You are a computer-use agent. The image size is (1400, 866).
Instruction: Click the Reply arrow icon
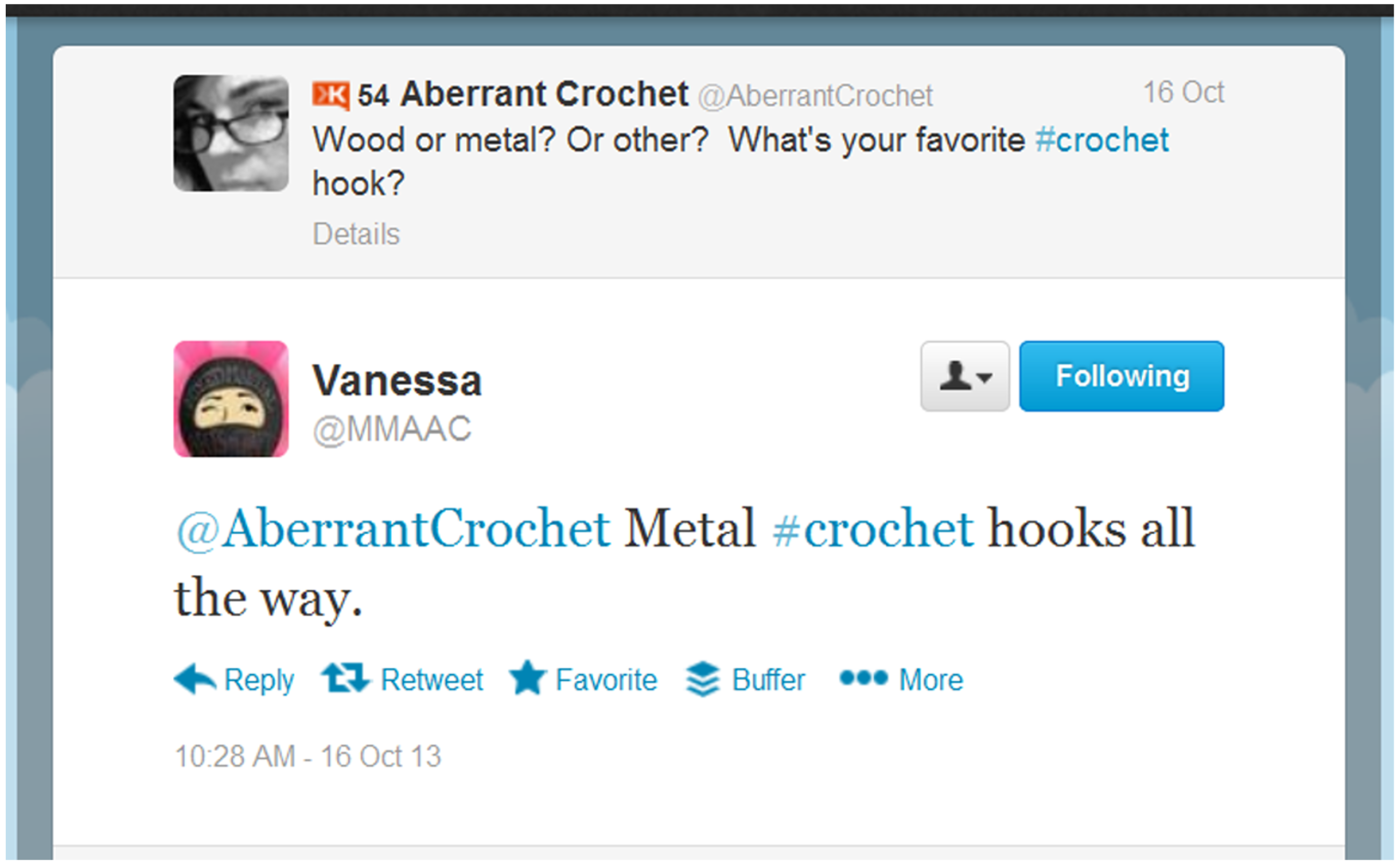pos(195,679)
